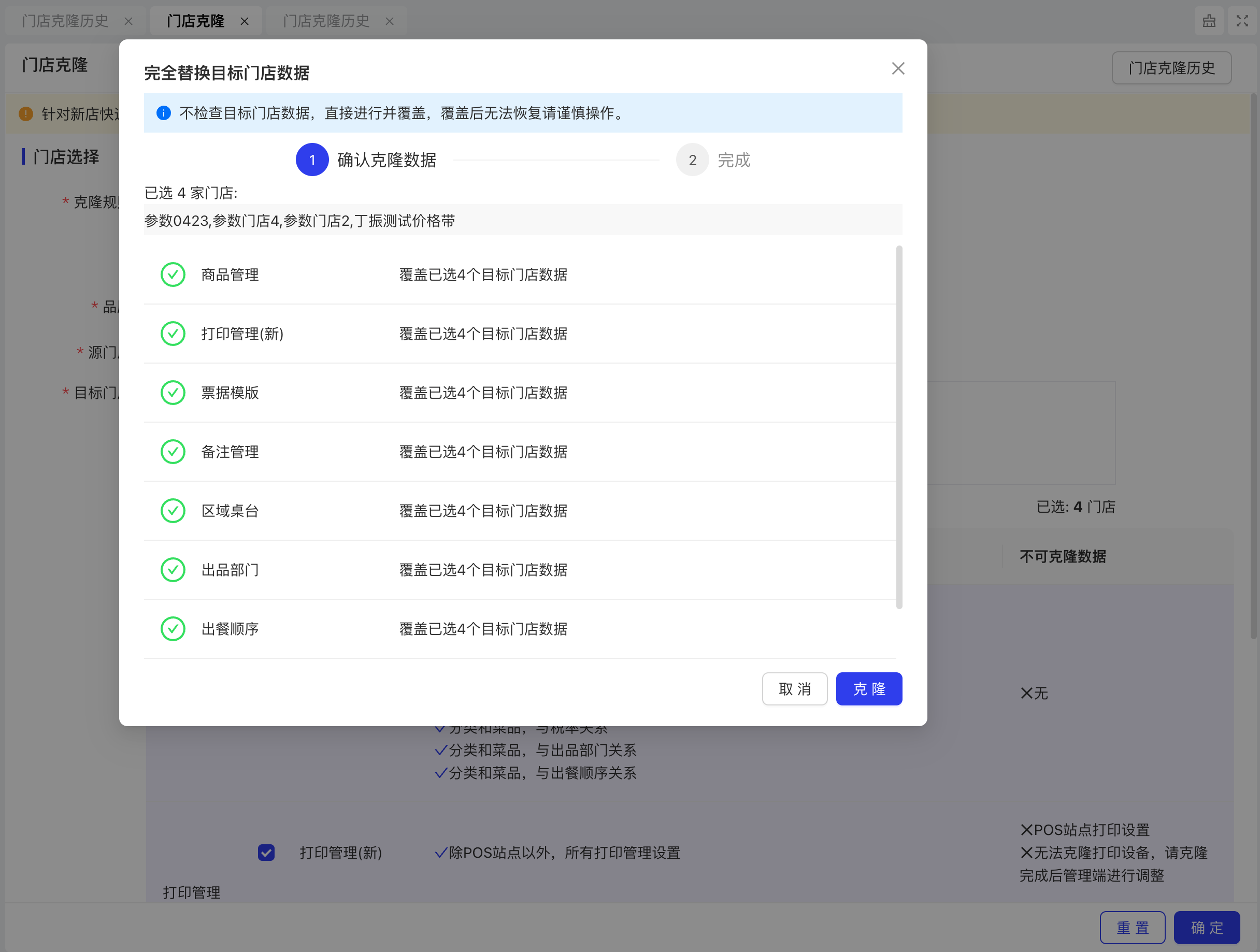Click the 不可克隆数据 column header
The width and height of the screenshot is (1260, 952).
(1063, 556)
